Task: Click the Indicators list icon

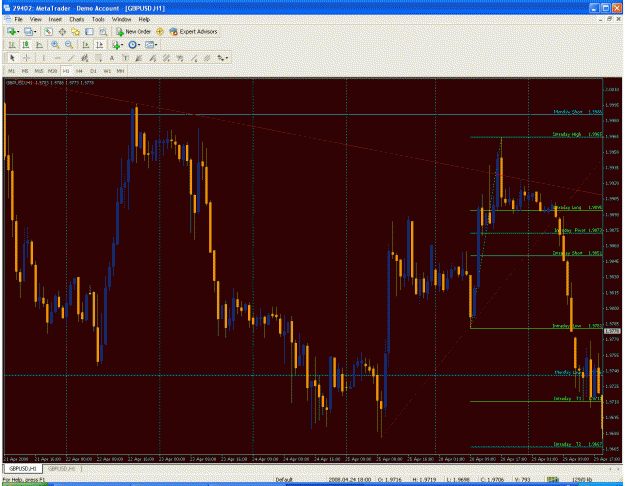Action: click(116, 45)
